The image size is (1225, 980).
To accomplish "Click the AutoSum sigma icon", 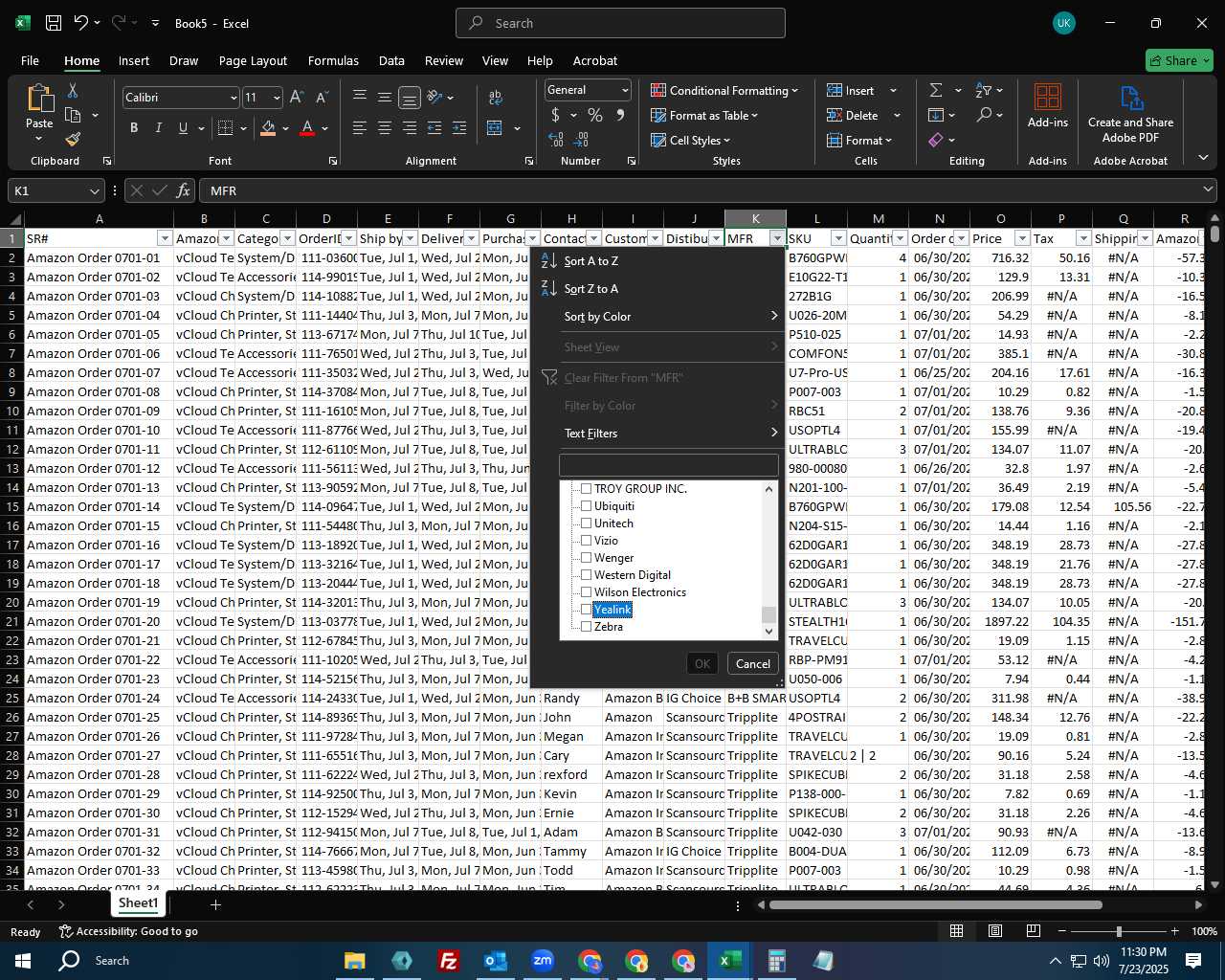I will tap(936, 90).
